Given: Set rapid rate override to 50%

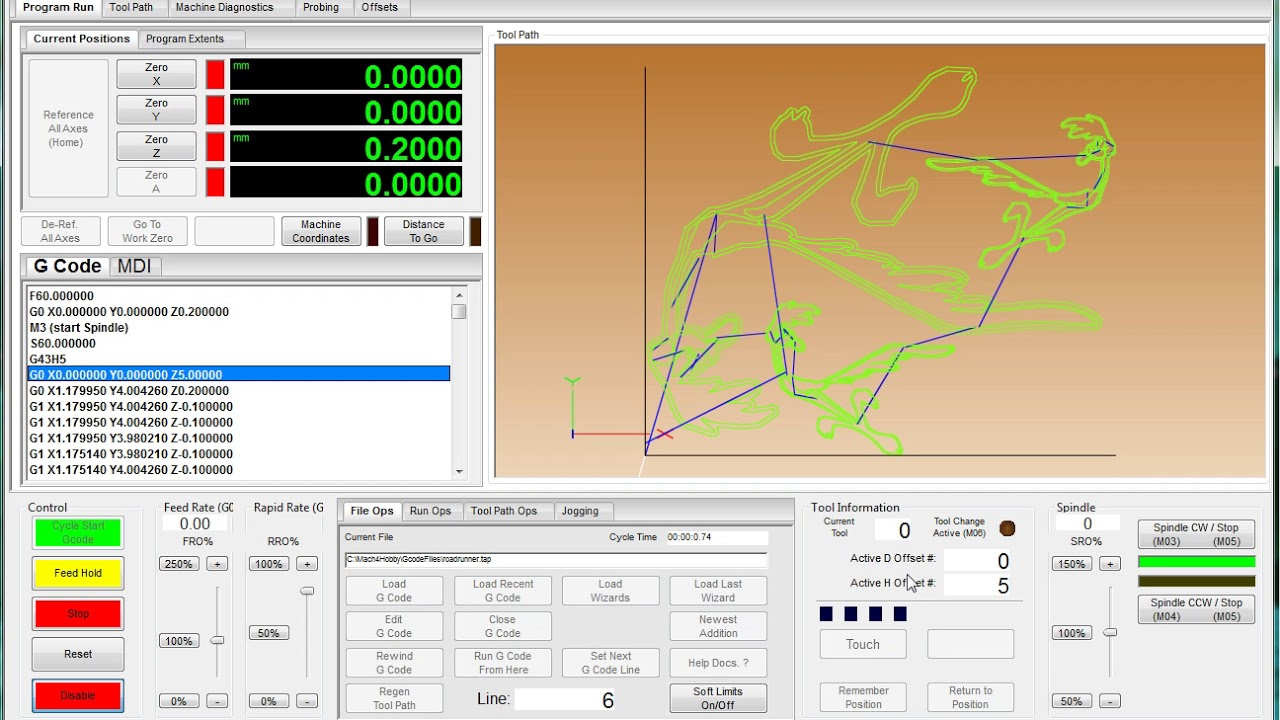Looking at the screenshot, I should [x=268, y=633].
